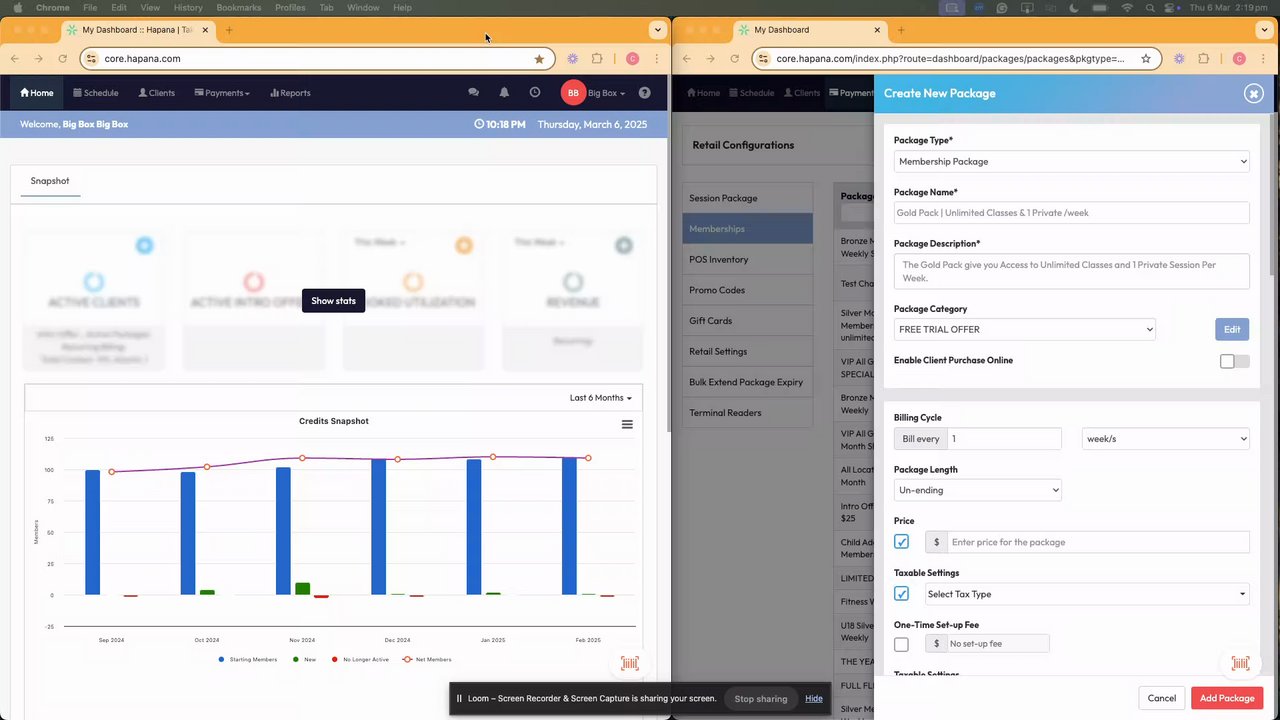
Task: Click Add Package button
Action: point(1227,698)
